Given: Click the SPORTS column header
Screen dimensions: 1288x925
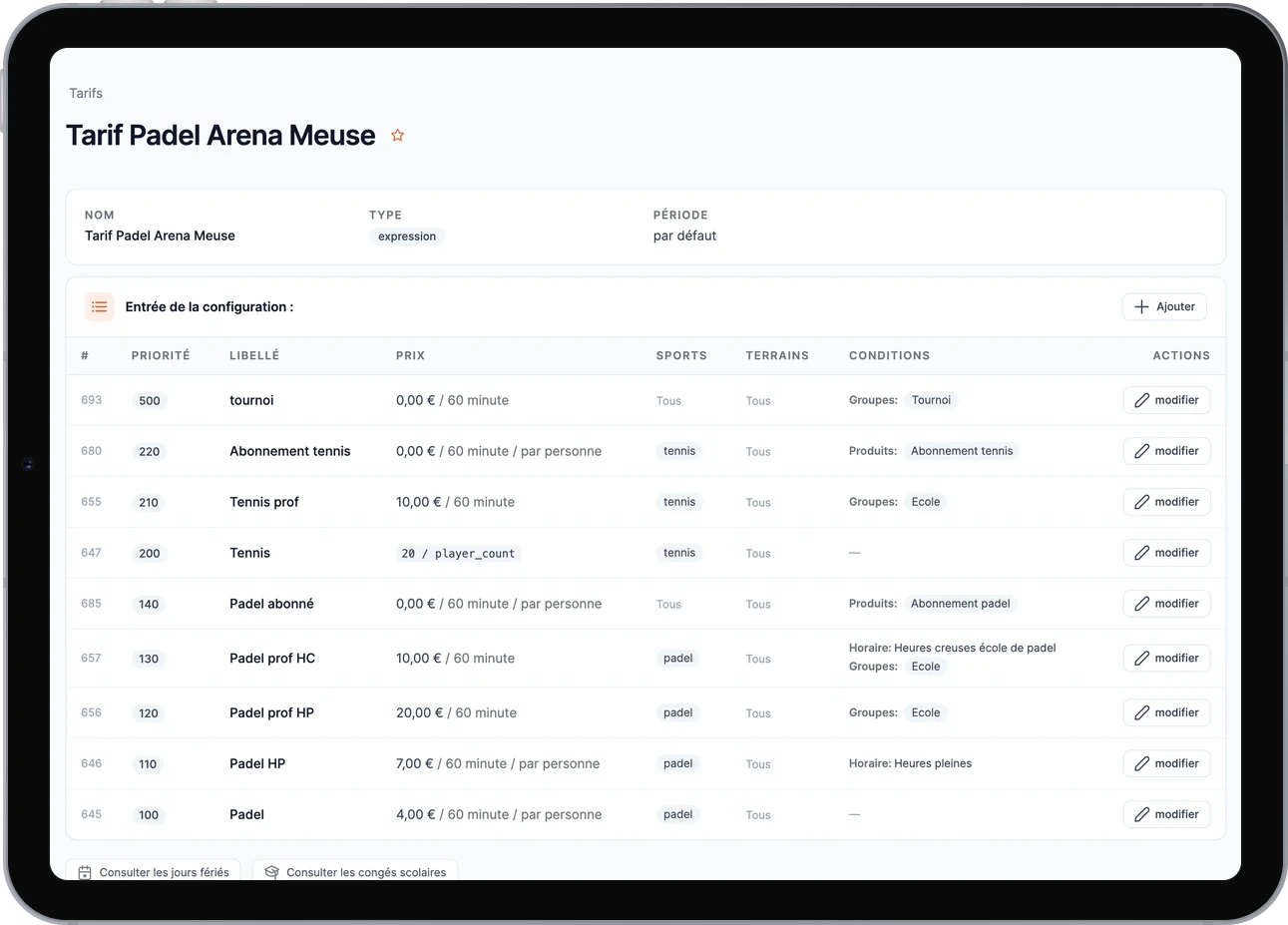Looking at the screenshot, I should [x=681, y=355].
